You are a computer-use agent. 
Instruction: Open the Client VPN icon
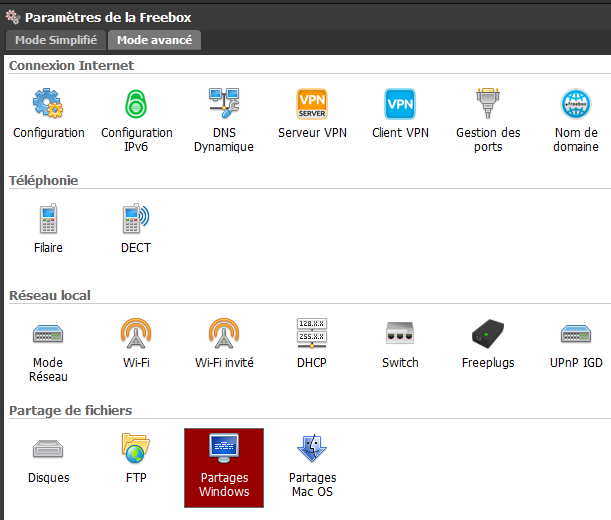(x=400, y=105)
